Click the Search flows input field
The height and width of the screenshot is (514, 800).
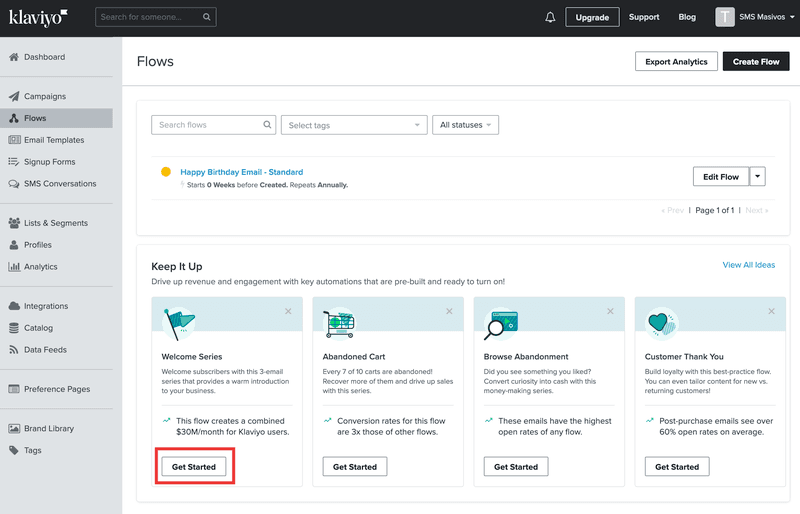coord(207,125)
